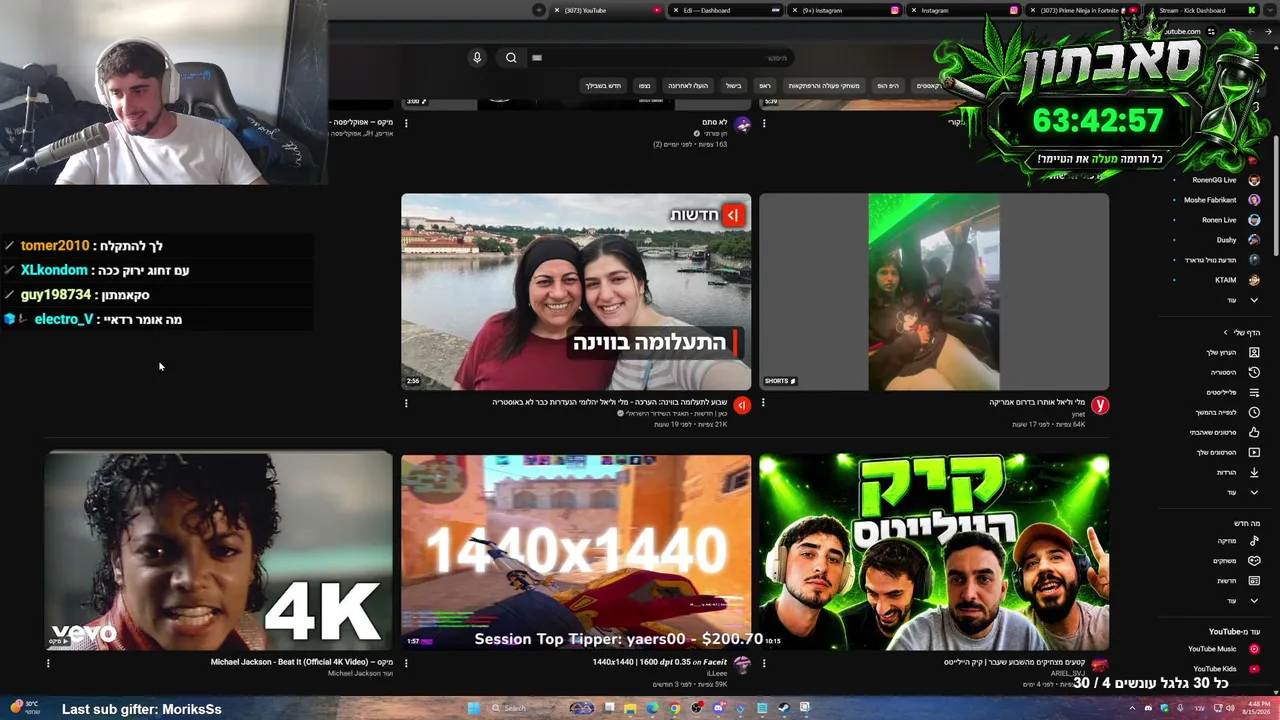This screenshot has width=1280, height=720.
Task: Open options menu for ynet Shorts video
Action: click(763, 403)
